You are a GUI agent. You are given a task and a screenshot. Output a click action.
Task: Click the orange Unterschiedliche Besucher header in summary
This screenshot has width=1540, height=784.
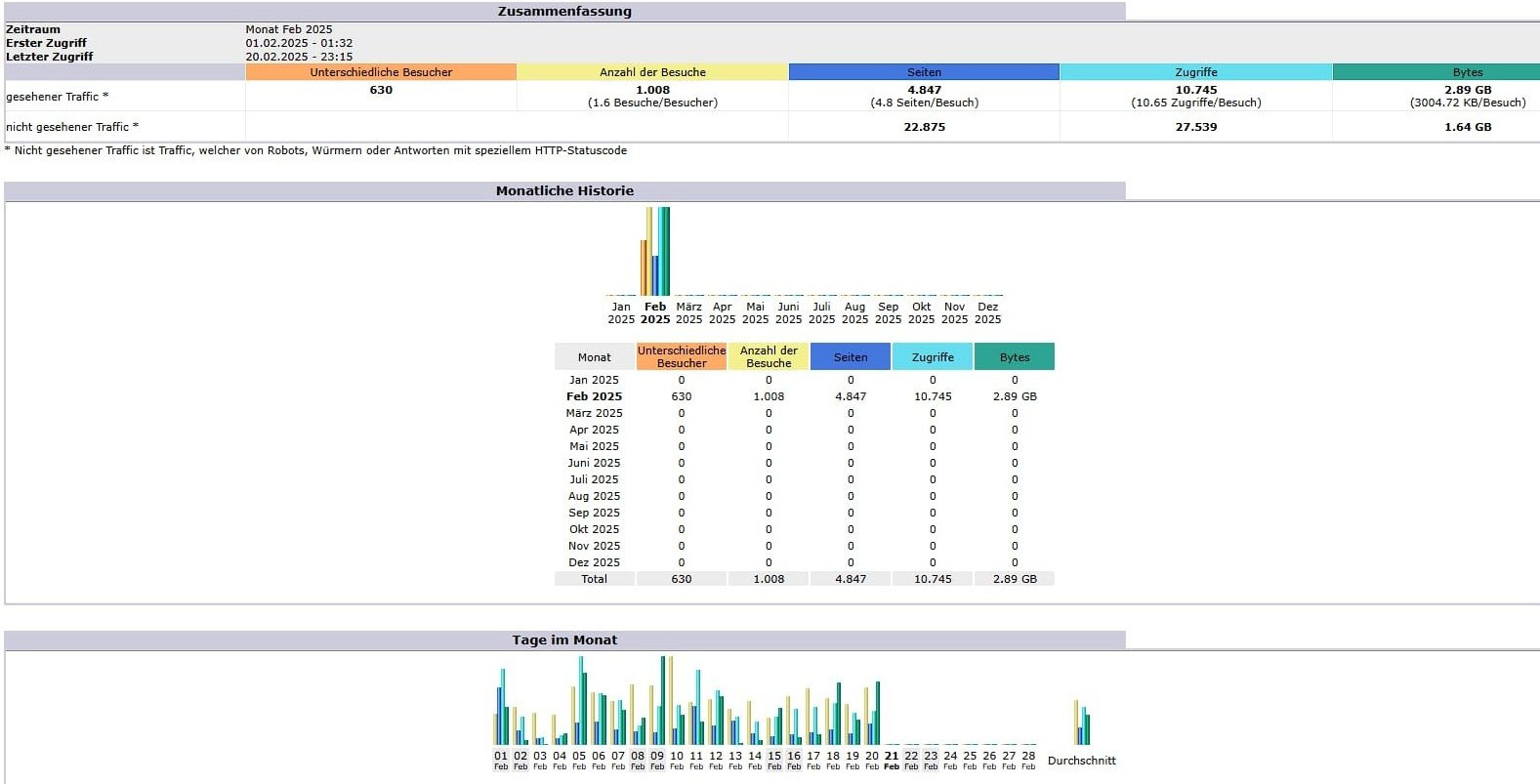point(381,72)
